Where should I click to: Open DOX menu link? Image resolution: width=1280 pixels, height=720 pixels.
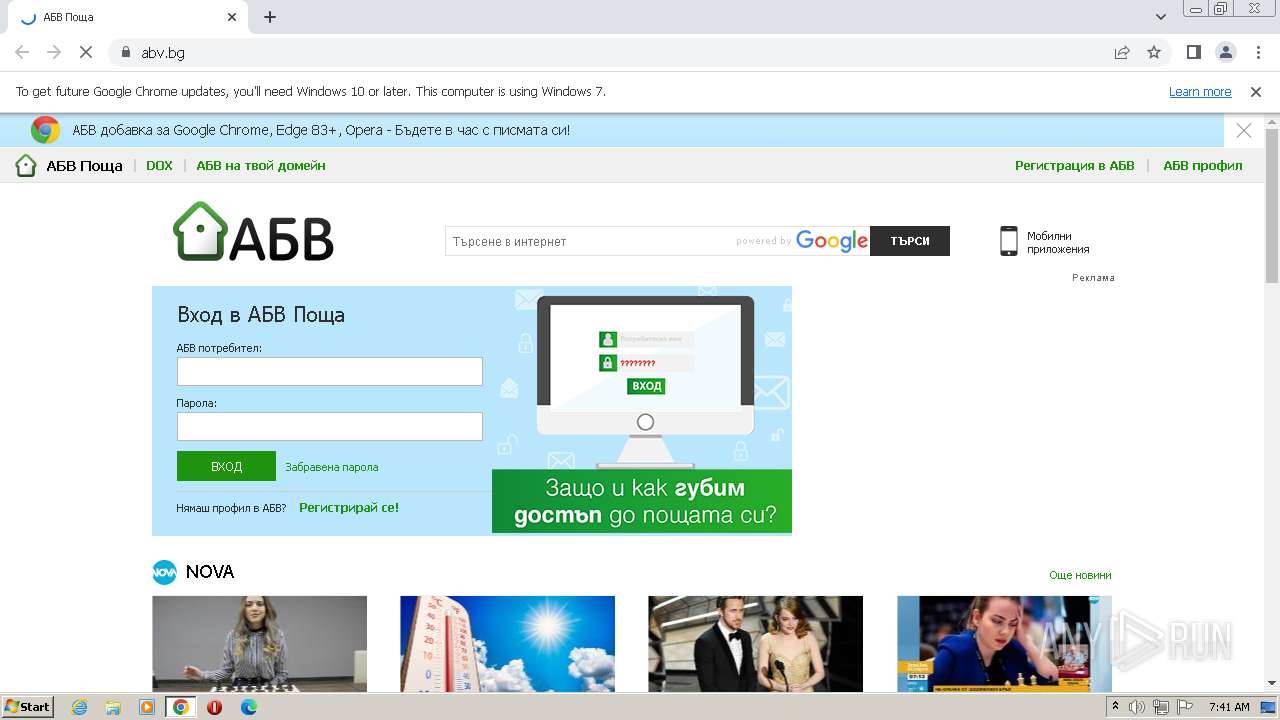click(x=159, y=166)
